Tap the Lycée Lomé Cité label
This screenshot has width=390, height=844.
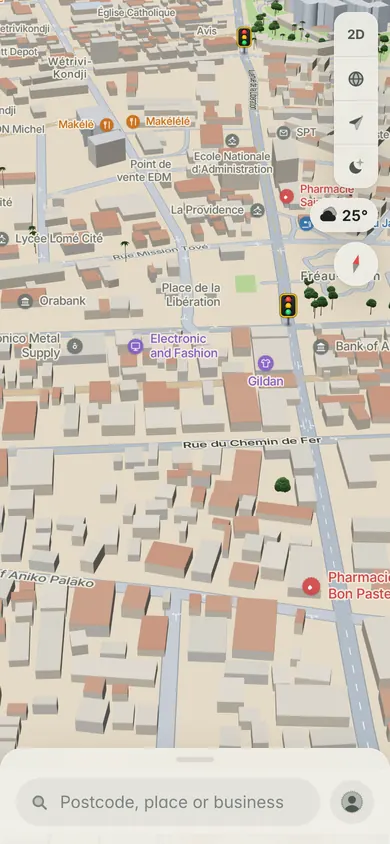[x=59, y=238]
